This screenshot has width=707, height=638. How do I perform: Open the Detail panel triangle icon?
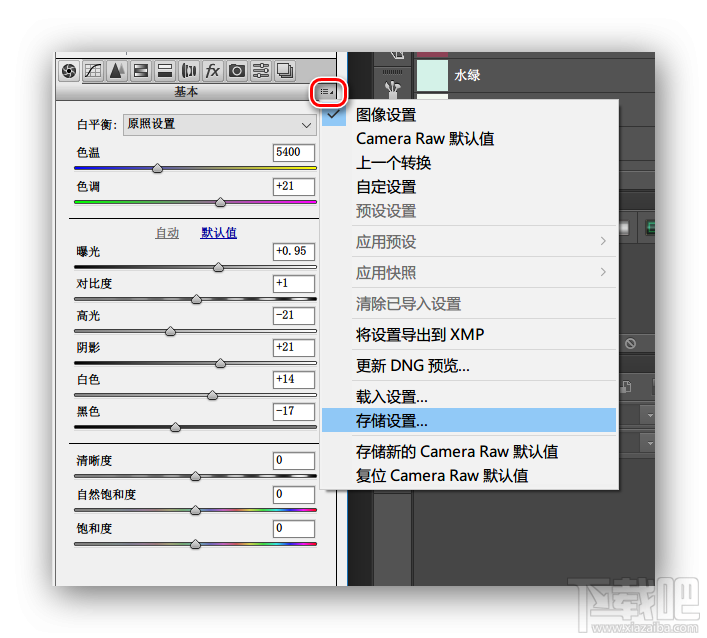point(117,71)
